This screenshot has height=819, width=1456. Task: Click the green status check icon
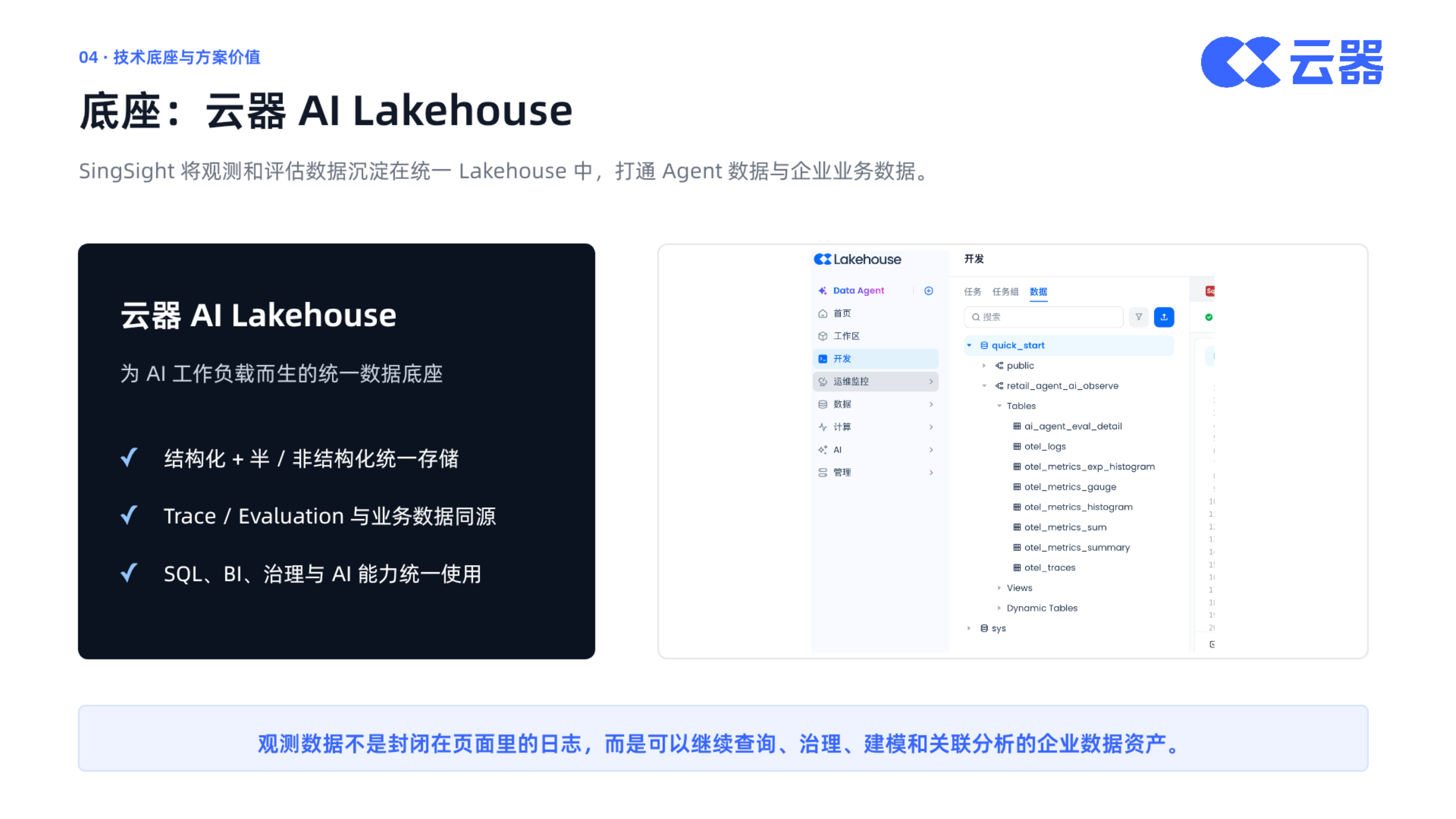coord(1209,317)
